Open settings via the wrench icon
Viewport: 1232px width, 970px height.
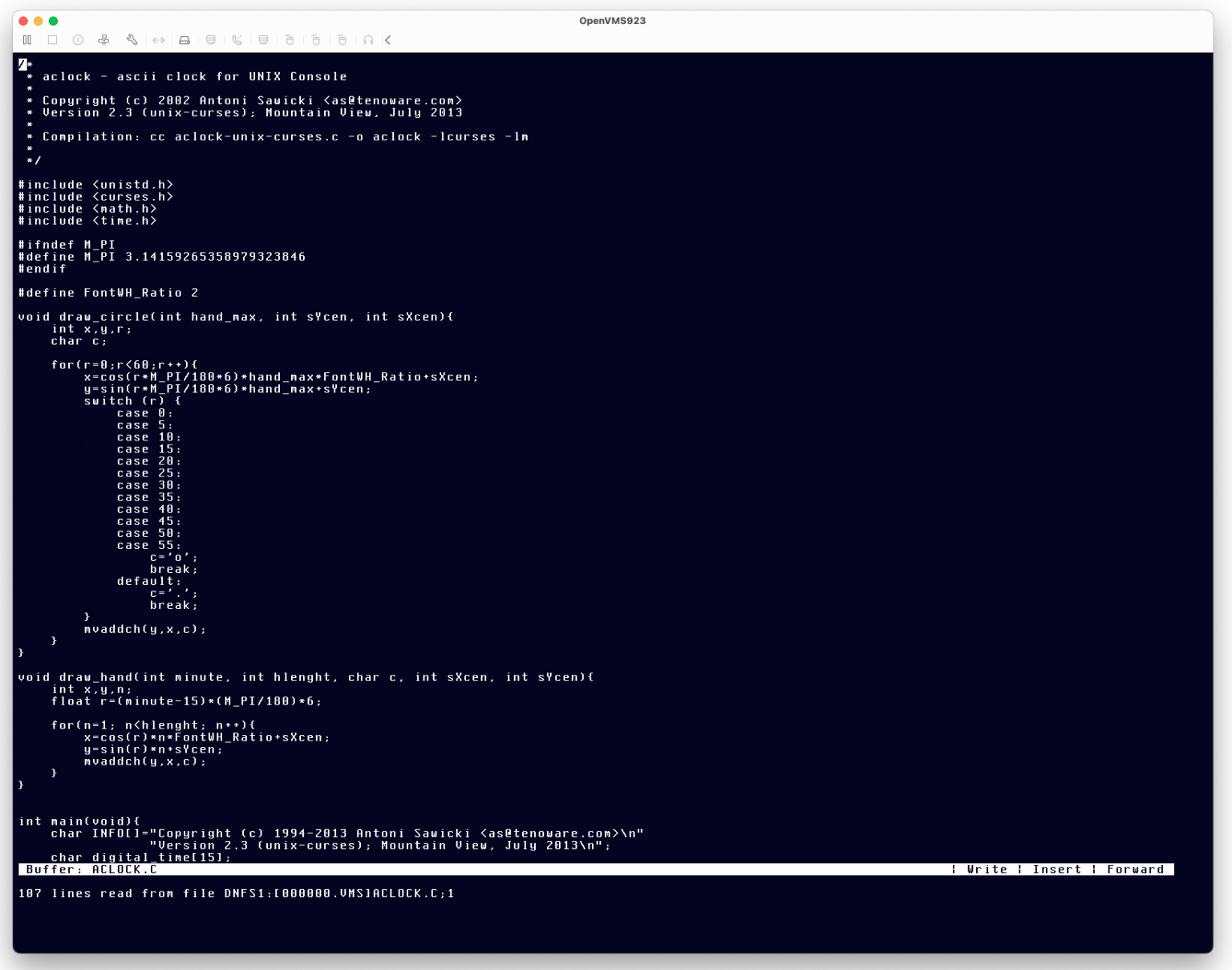pos(132,40)
